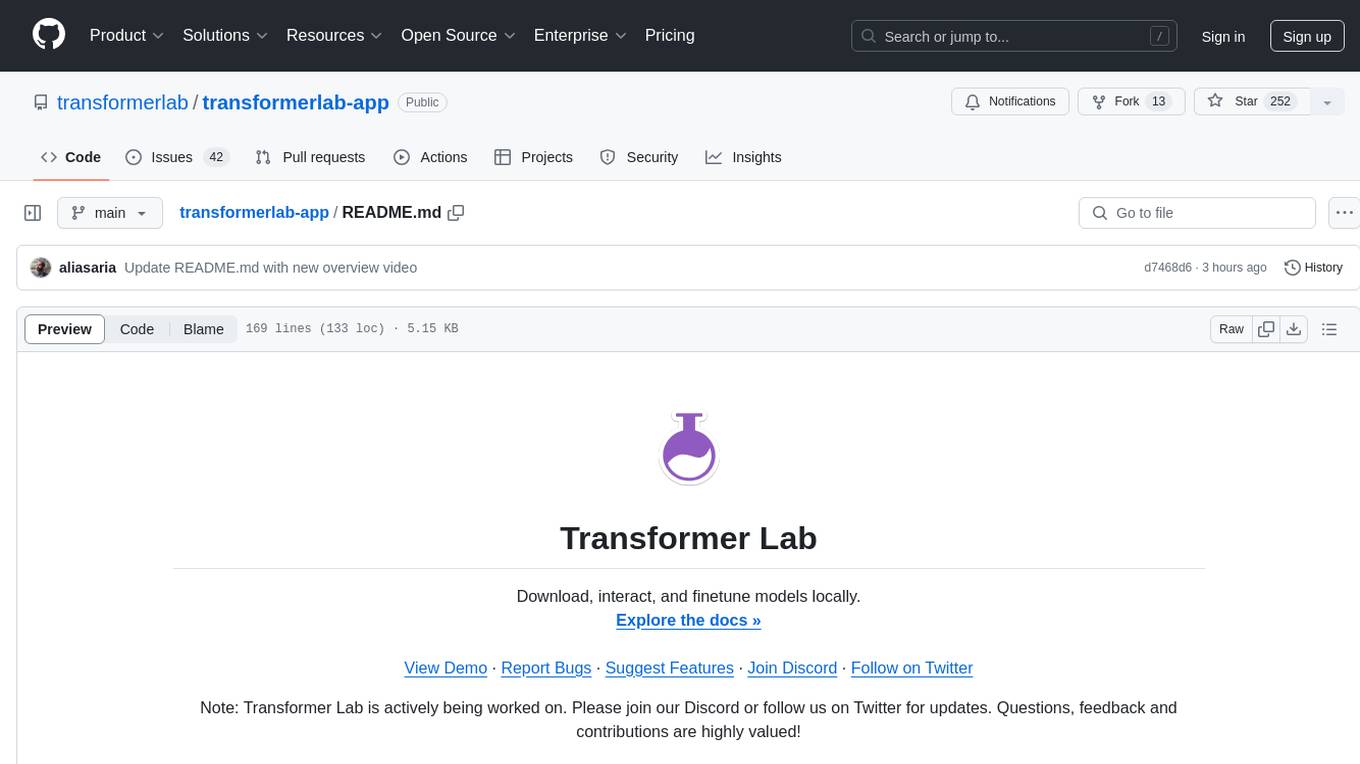Copy the README.md file path

pos(456,212)
